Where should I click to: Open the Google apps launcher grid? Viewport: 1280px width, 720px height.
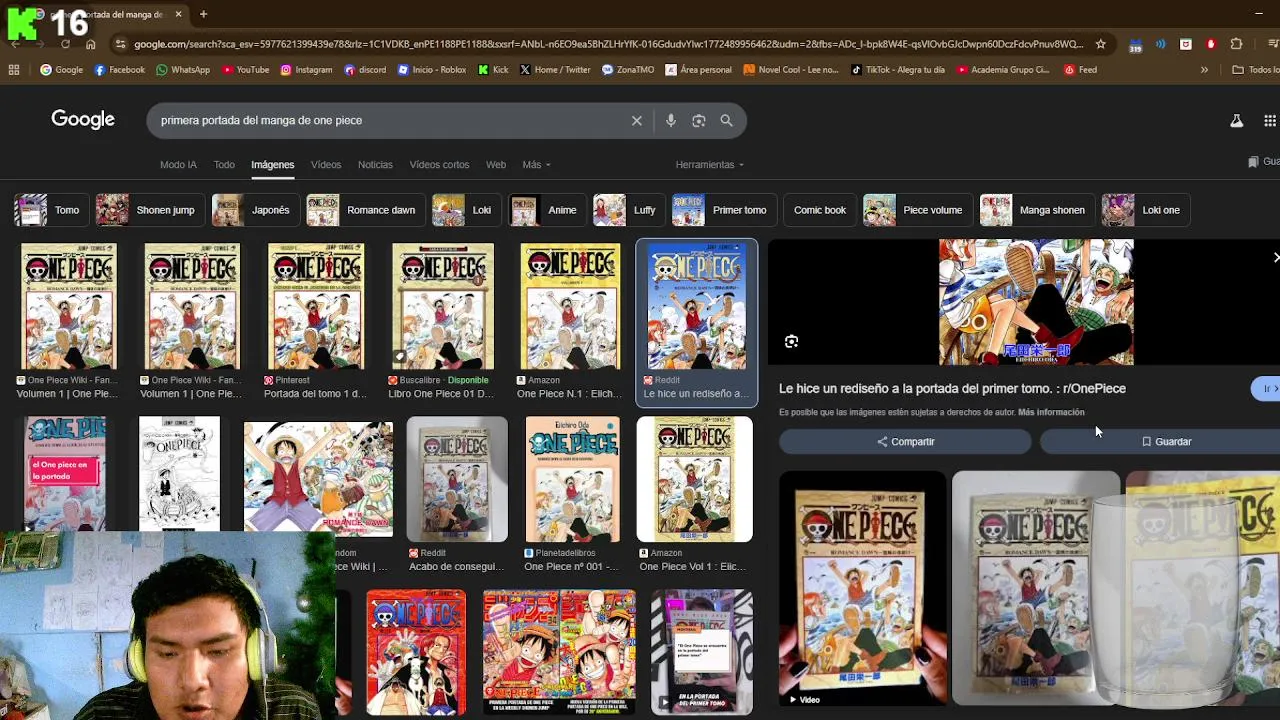pyautogui.click(x=1270, y=120)
